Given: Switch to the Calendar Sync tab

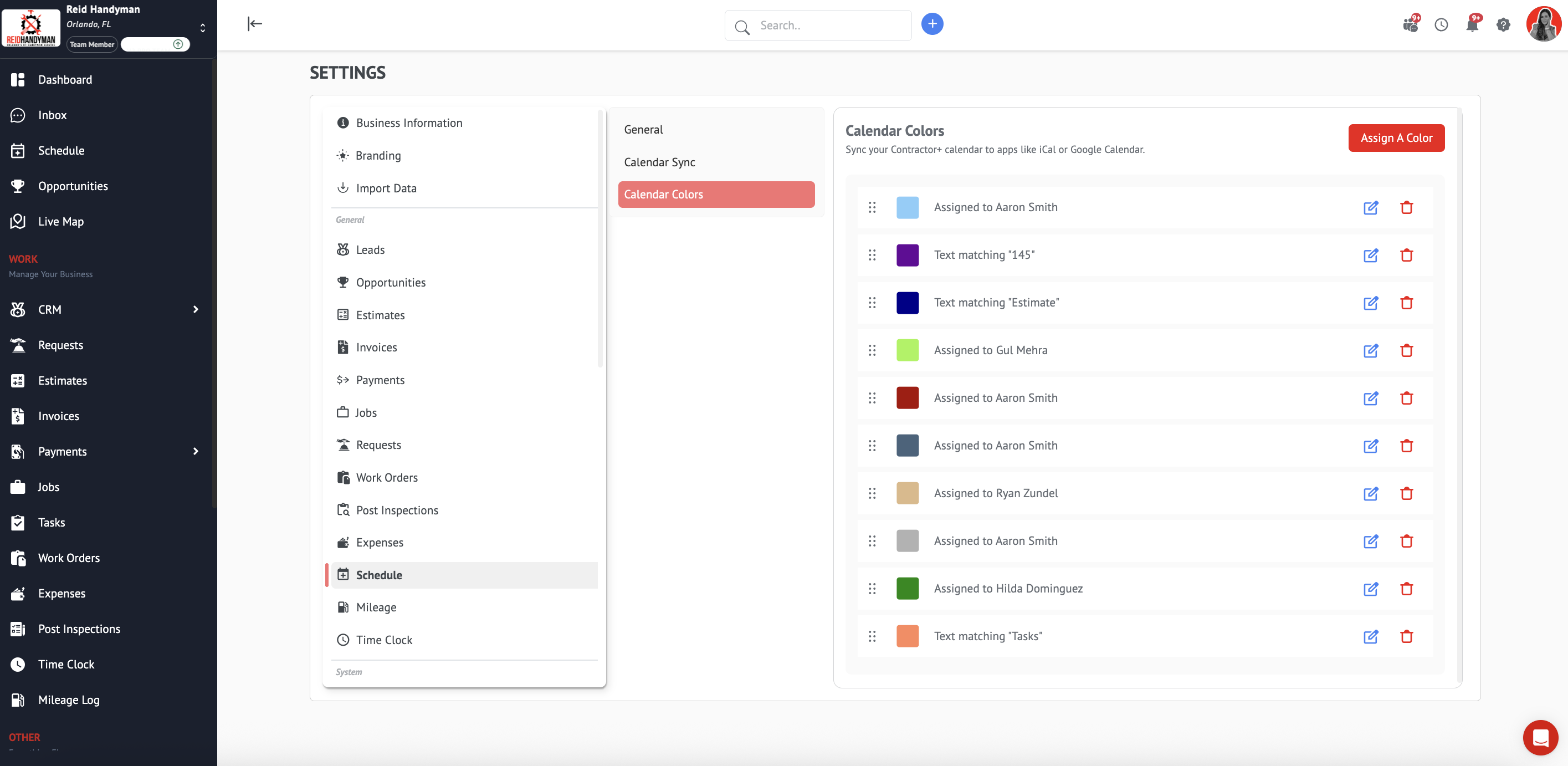Looking at the screenshot, I should pos(659,162).
